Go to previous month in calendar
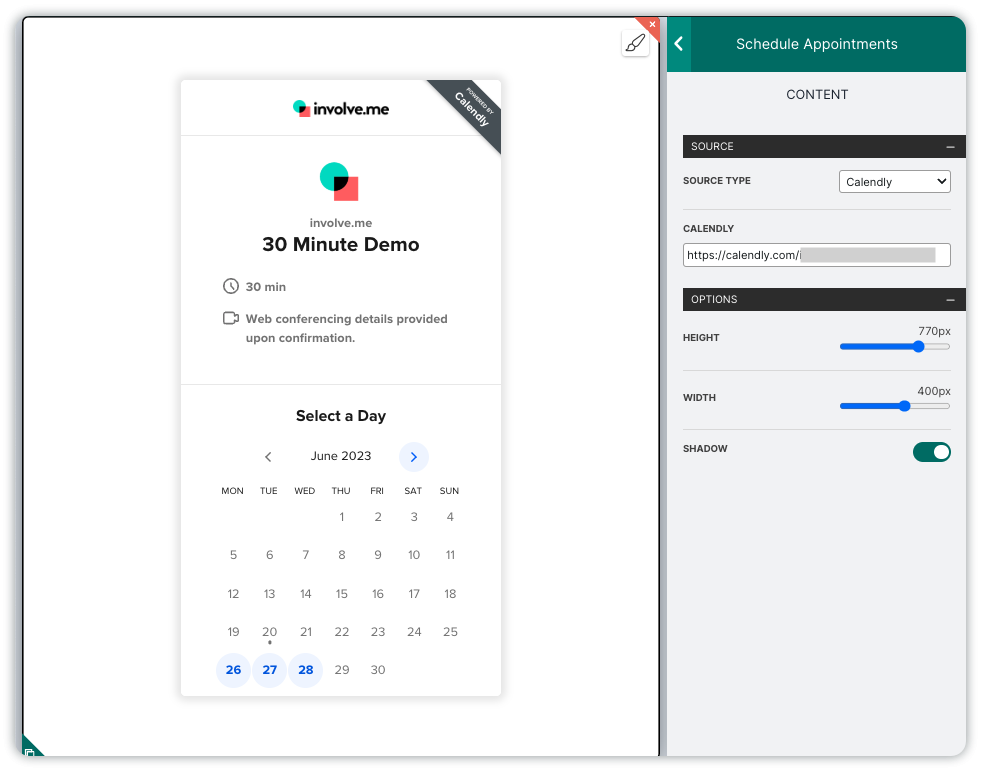Viewport: 981px width, 770px height. tap(268, 457)
